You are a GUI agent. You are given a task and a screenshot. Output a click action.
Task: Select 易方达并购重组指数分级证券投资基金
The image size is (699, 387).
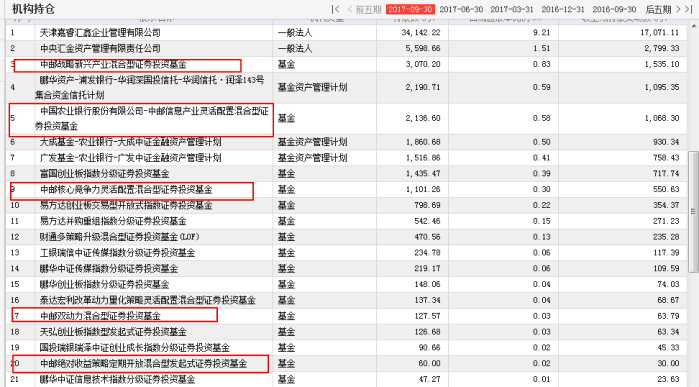[x=113, y=221]
